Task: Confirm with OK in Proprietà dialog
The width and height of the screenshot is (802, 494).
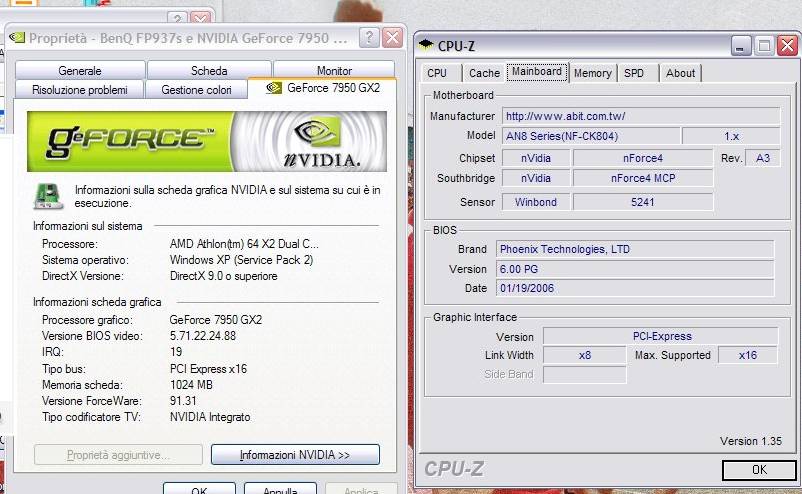Action: [199, 488]
